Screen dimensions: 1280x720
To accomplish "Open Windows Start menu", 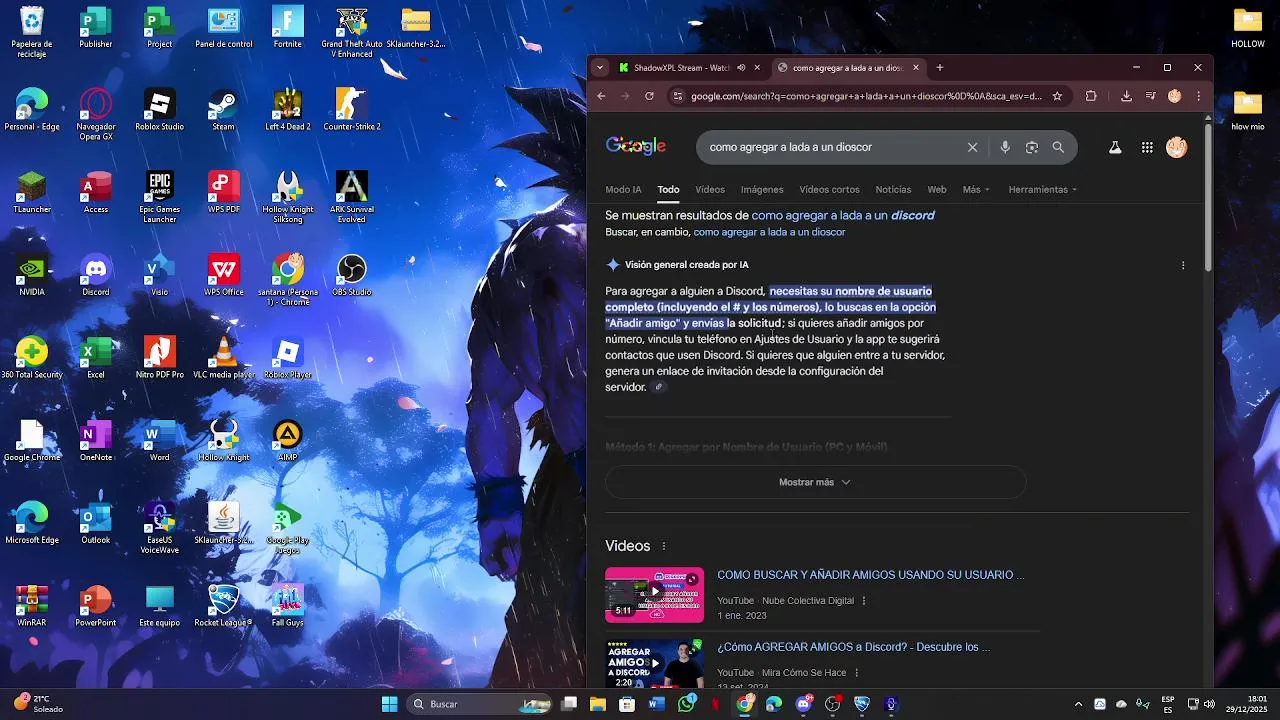I will coord(389,704).
